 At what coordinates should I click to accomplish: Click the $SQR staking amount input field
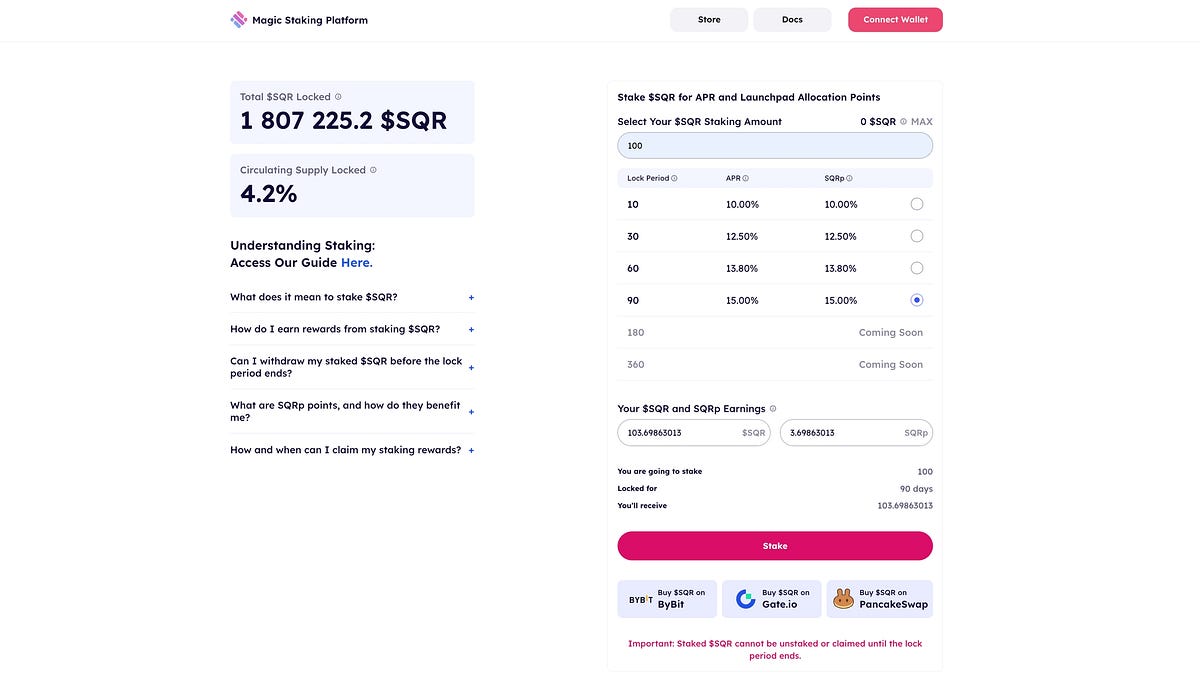(775, 146)
